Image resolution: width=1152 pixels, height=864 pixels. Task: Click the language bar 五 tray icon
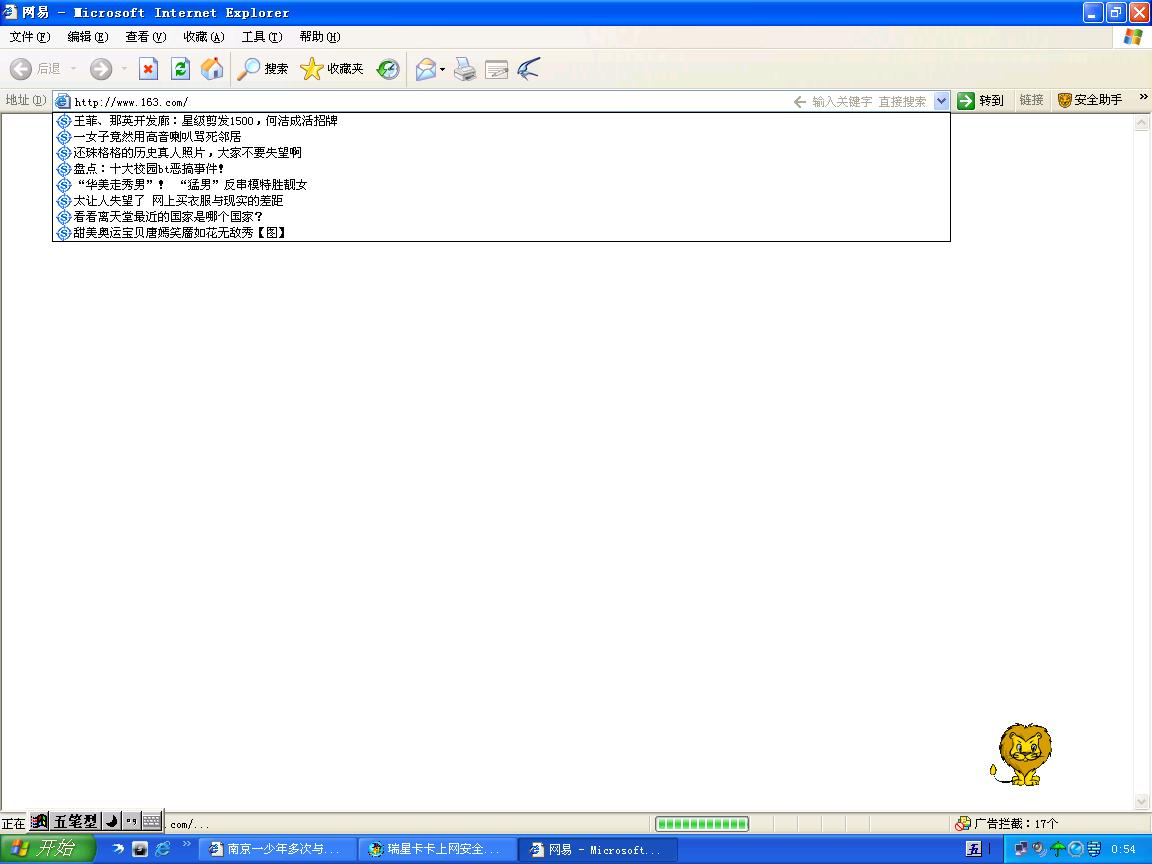[974, 849]
